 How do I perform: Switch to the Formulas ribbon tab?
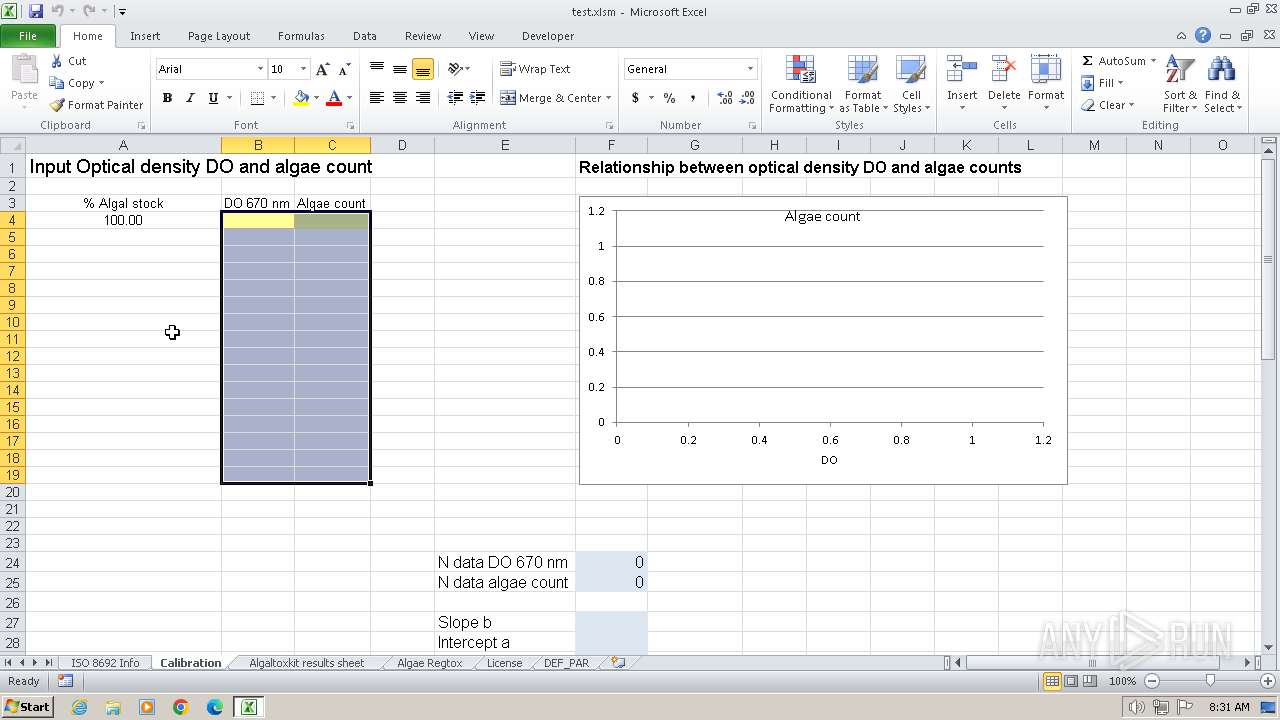pos(301,36)
